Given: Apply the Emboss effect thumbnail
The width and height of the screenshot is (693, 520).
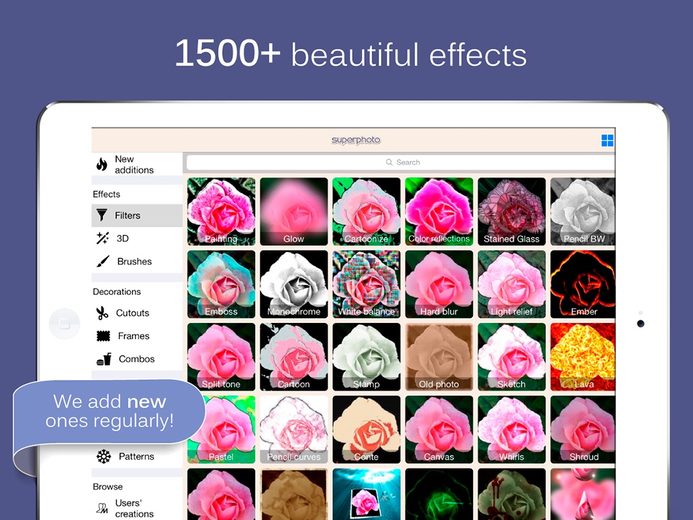Looking at the screenshot, I should click(221, 284).
